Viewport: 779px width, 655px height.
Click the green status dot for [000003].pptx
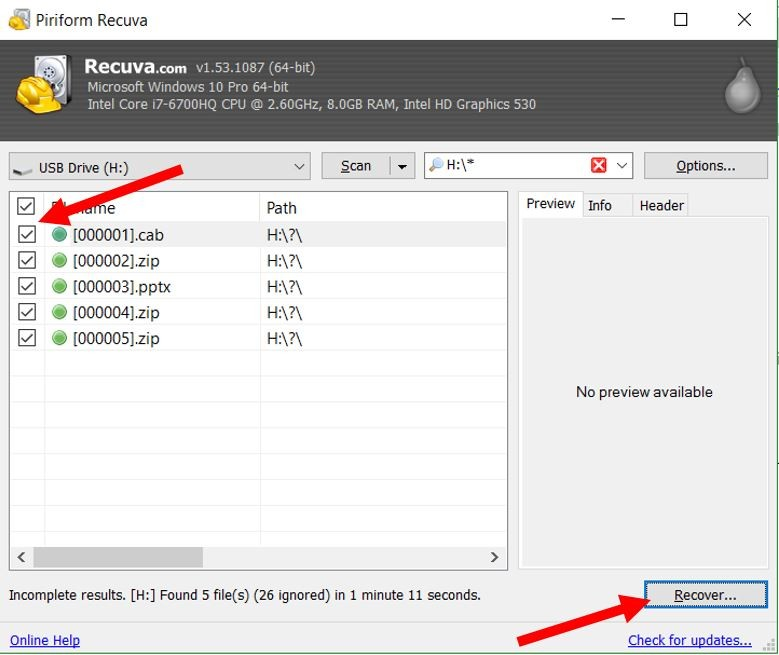click(59, 286)
